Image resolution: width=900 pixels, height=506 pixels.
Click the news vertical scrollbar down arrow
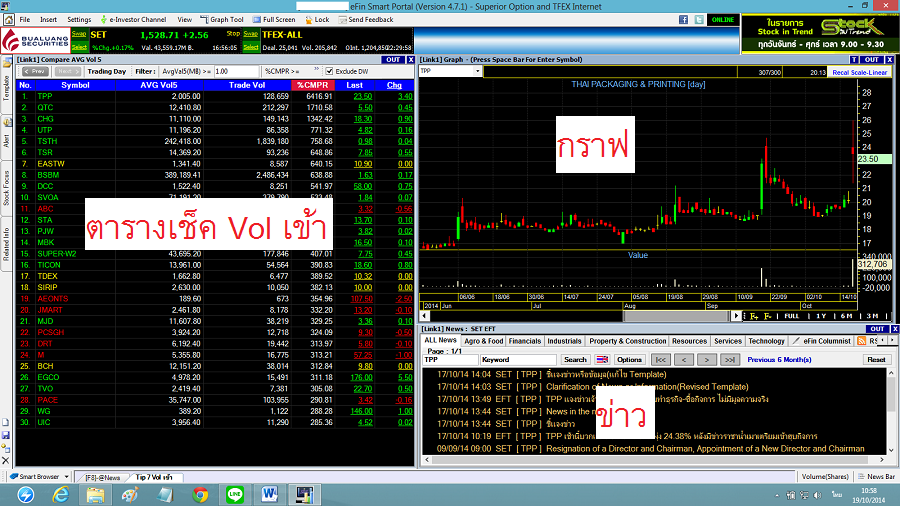click(x=891, y=450)
